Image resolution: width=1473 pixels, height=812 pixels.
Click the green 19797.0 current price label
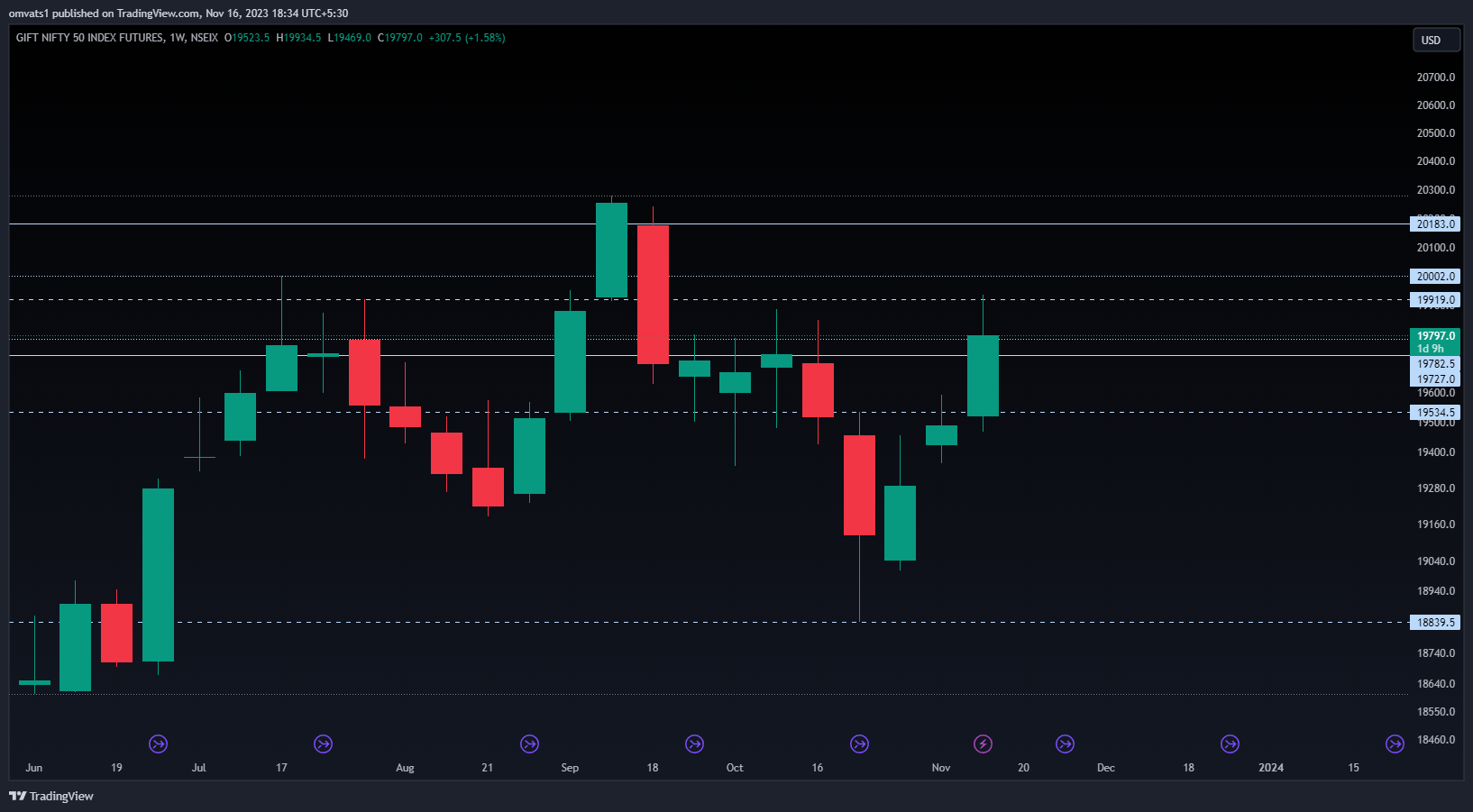(1435, 335)
